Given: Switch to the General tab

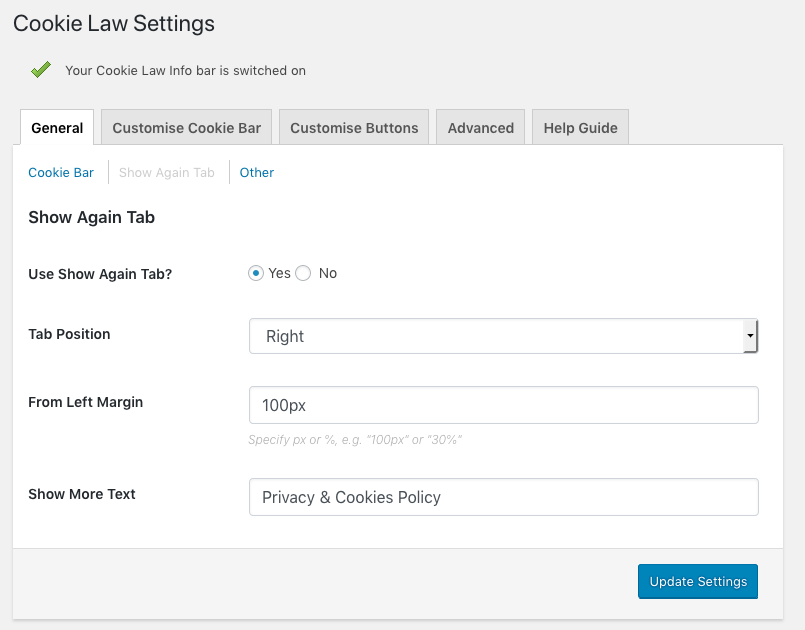Looking at the screenshot, I should pyautogui.click(x=57, y=128).
